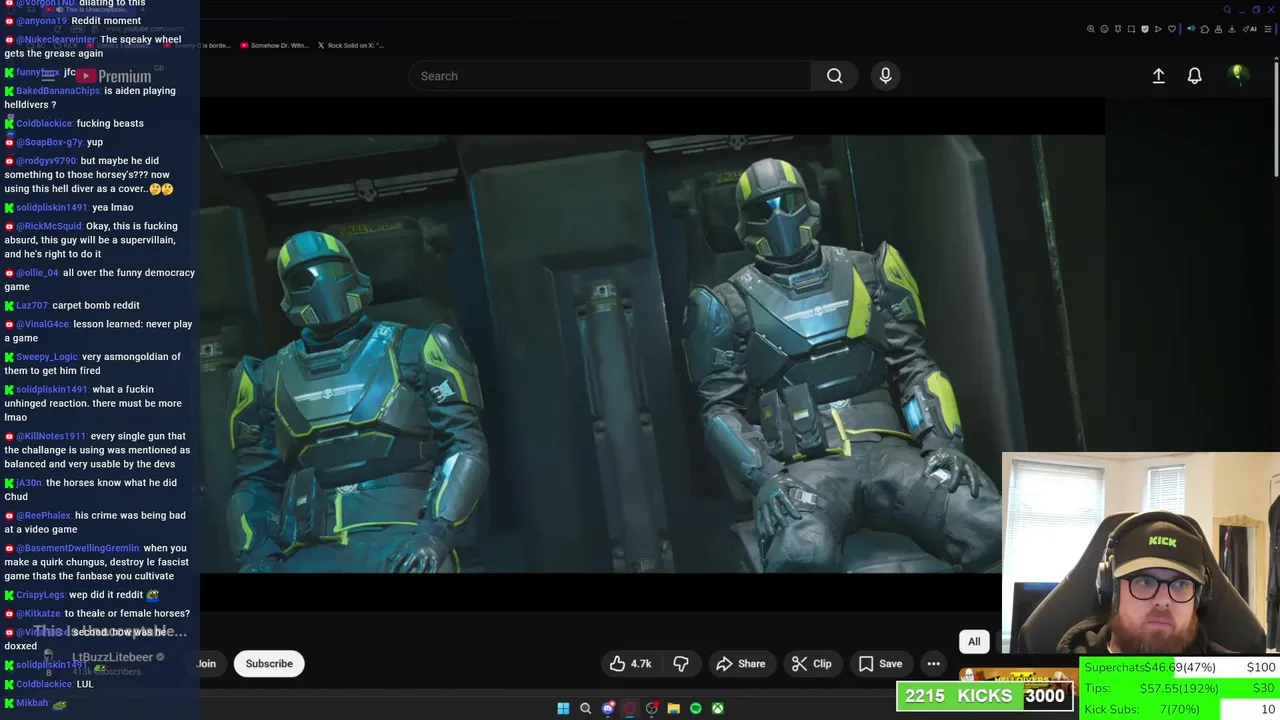Open the YouTube upload/create icon

point(1158,76)
